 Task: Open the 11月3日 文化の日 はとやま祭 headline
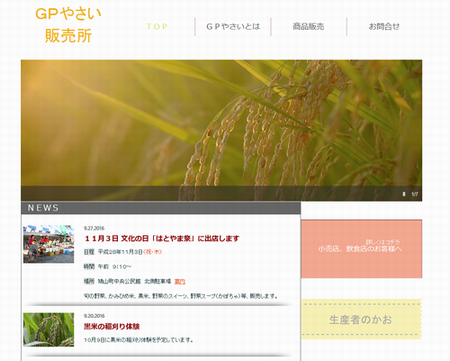(x=162, y=239)
